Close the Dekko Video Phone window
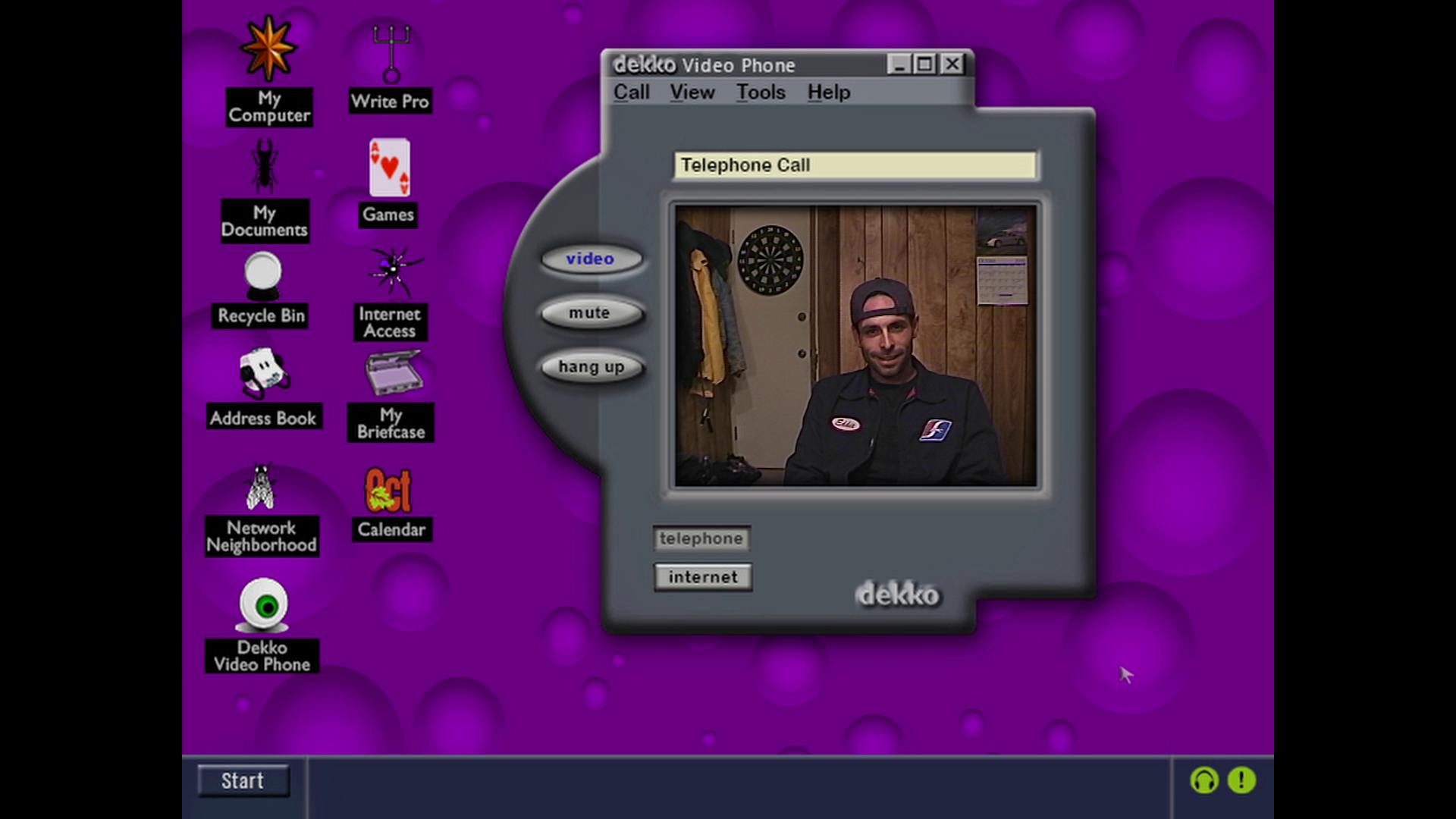This screenshot has width=1456, height=819. [x=952, y=64]
